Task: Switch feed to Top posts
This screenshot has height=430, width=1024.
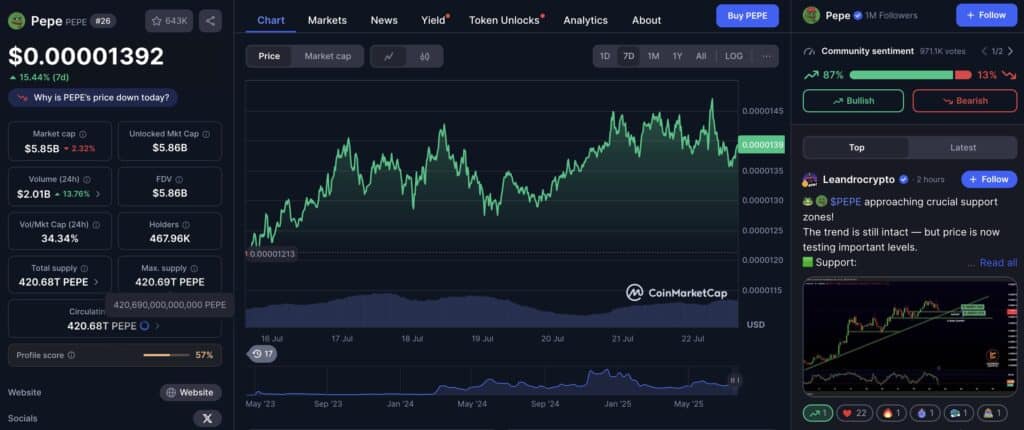Action: click(856, 148)
